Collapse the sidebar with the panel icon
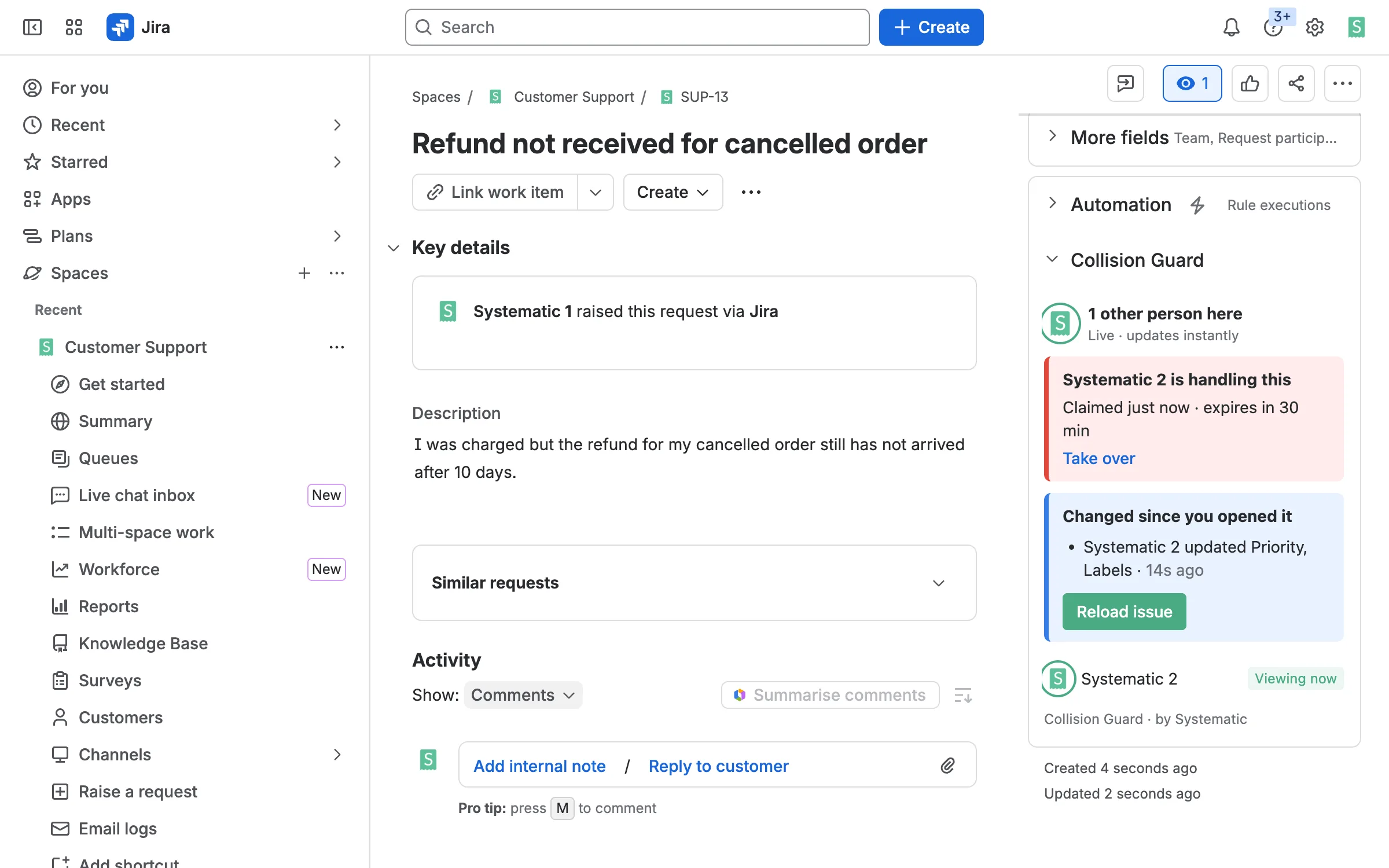 click(32, 27)
